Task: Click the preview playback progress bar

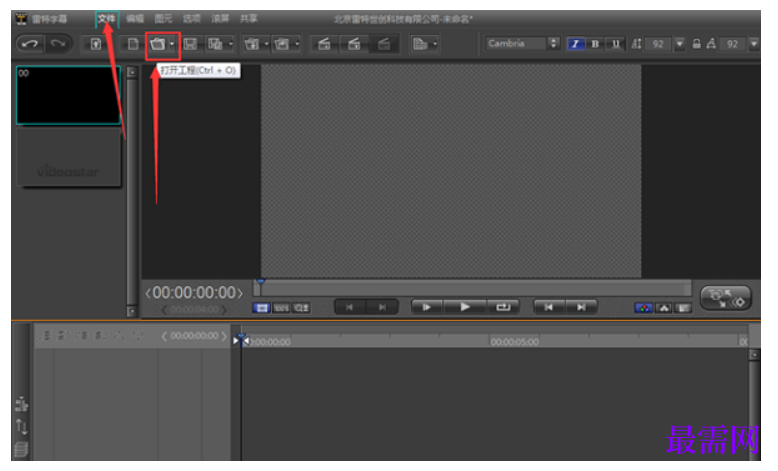Action: (472, 288)
